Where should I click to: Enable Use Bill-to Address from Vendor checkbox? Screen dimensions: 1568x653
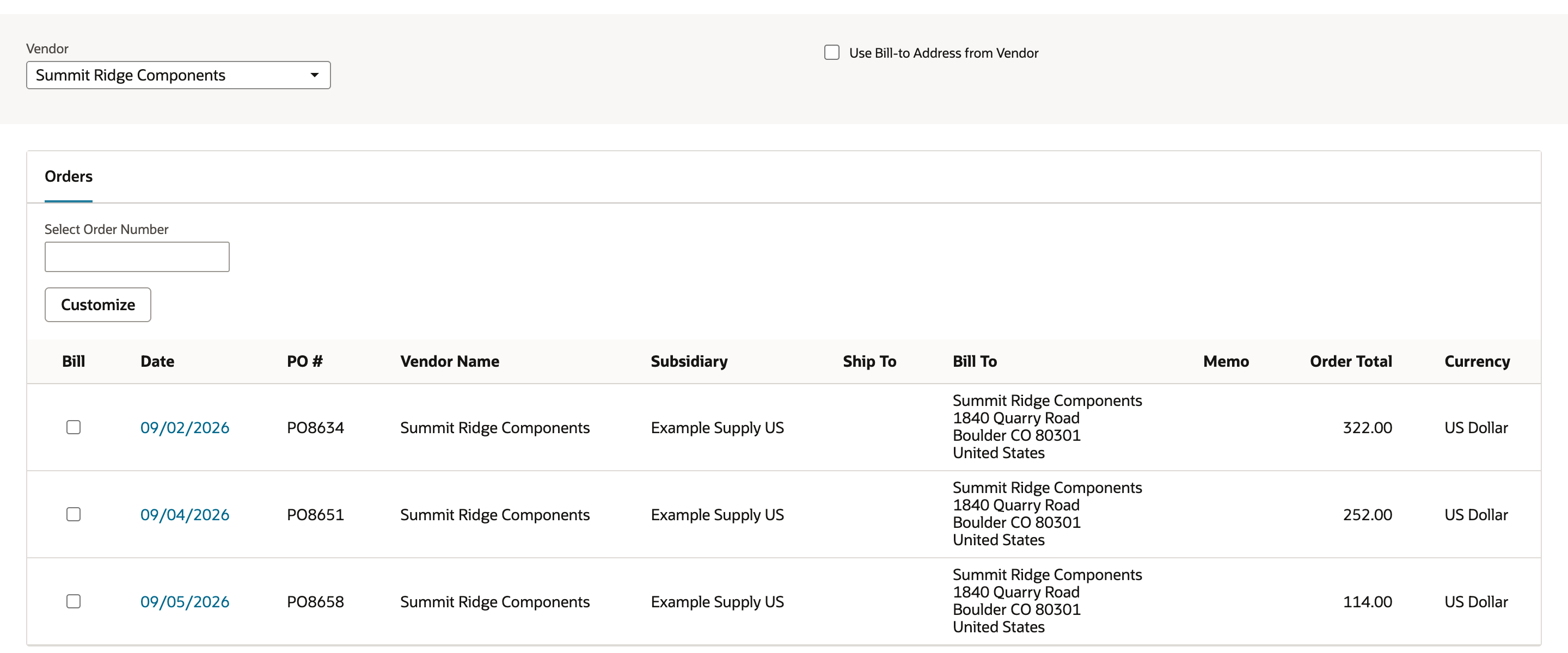(x=831, y=52)
